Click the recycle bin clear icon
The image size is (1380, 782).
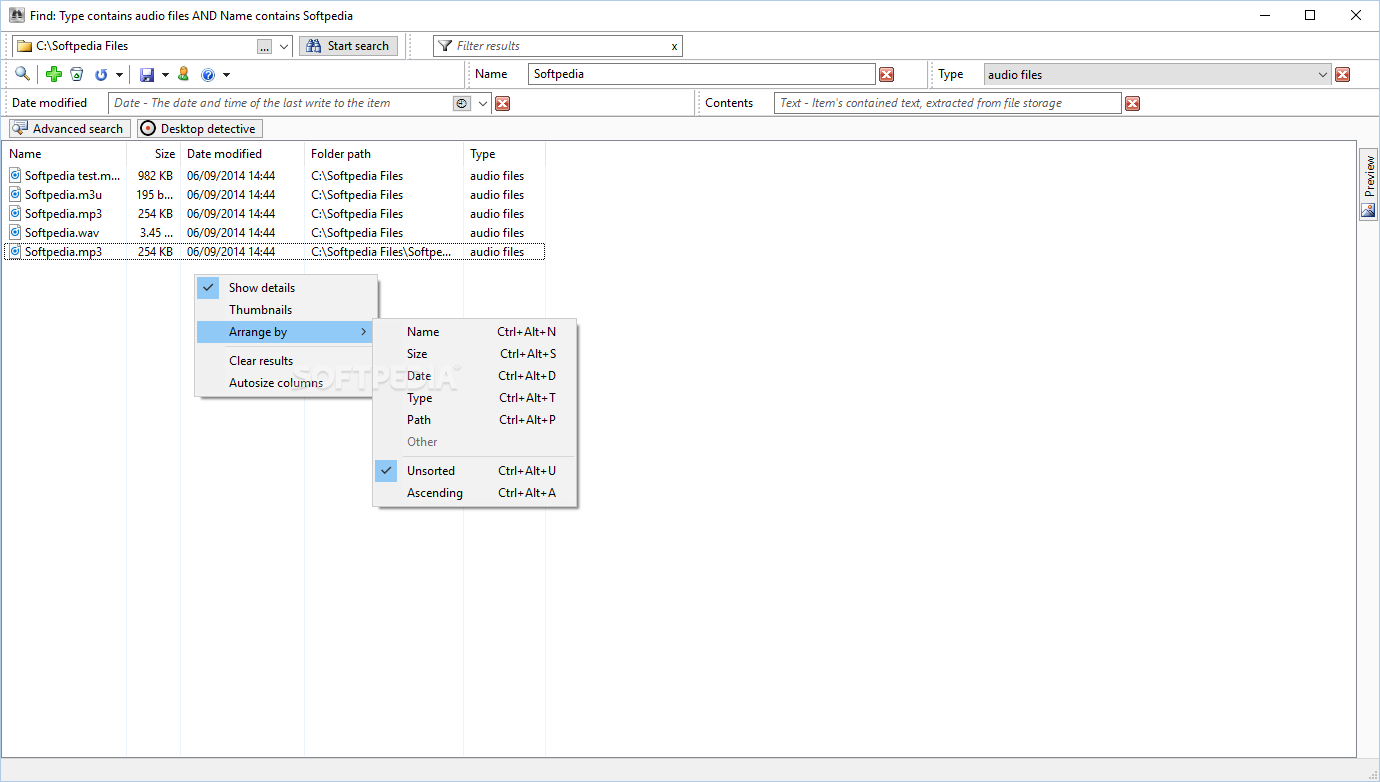point(76,74)
